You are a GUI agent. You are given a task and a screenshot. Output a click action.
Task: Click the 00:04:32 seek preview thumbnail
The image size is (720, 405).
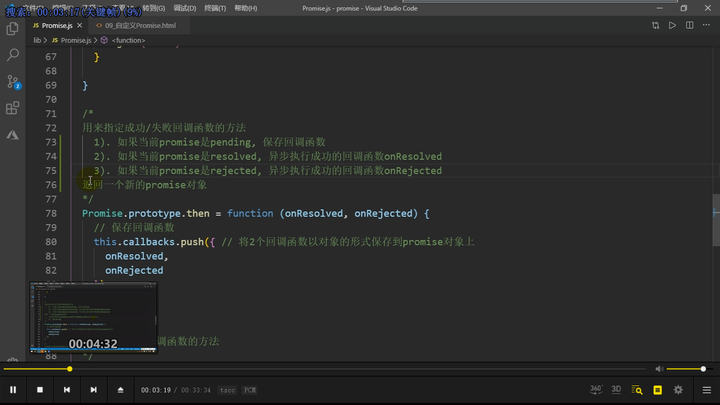click(93, 317)
